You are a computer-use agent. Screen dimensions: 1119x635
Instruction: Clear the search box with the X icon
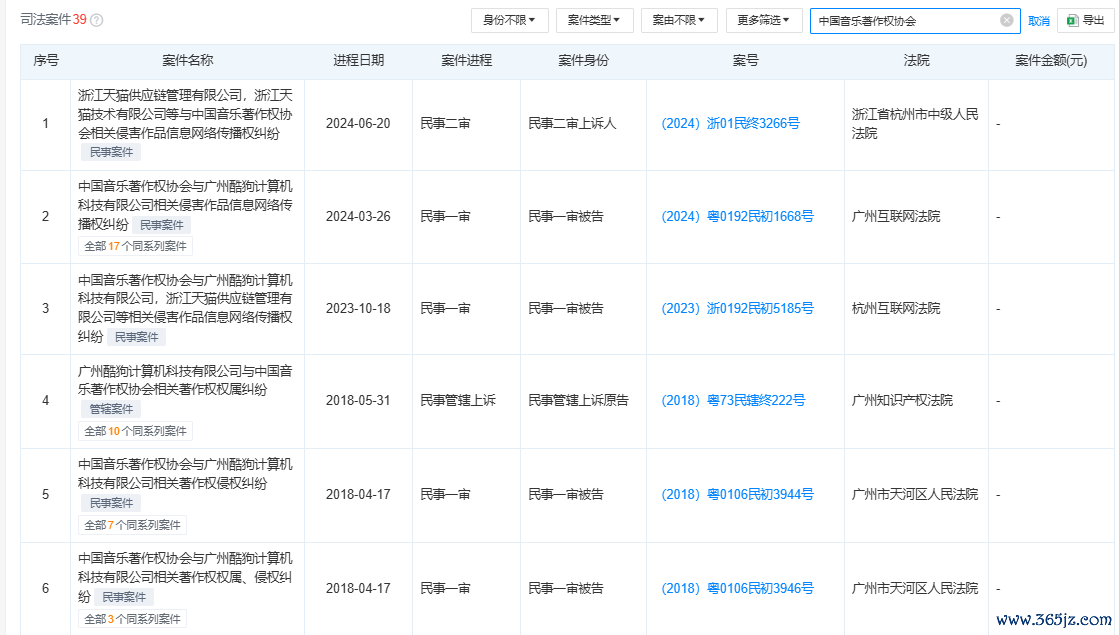pos(1006,20)
